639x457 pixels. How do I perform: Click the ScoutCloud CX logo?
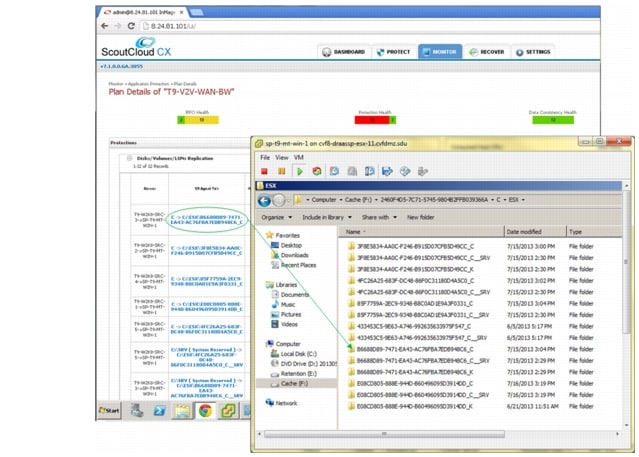[x=136, y=48]
